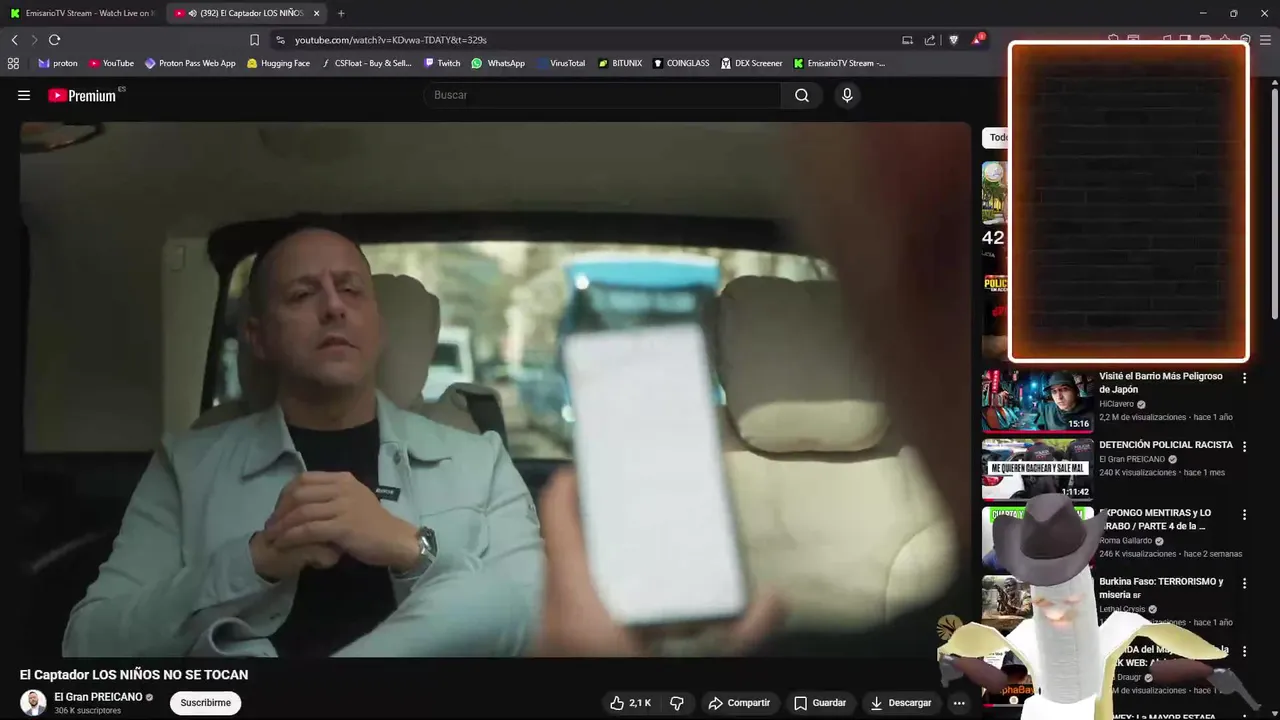Click the magnifying glass search button
The width and height of the screenshot is (1280, 720).
[802, 95]
